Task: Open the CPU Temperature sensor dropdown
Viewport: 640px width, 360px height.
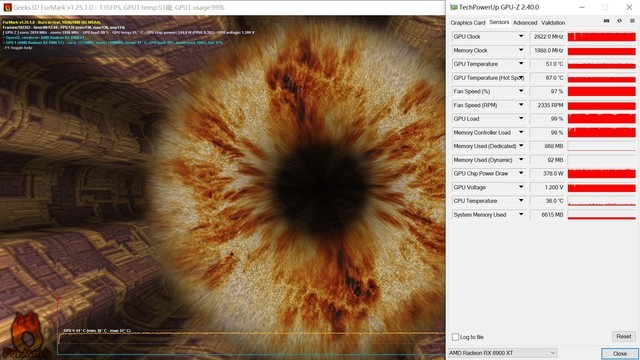Action: (521, 200)
